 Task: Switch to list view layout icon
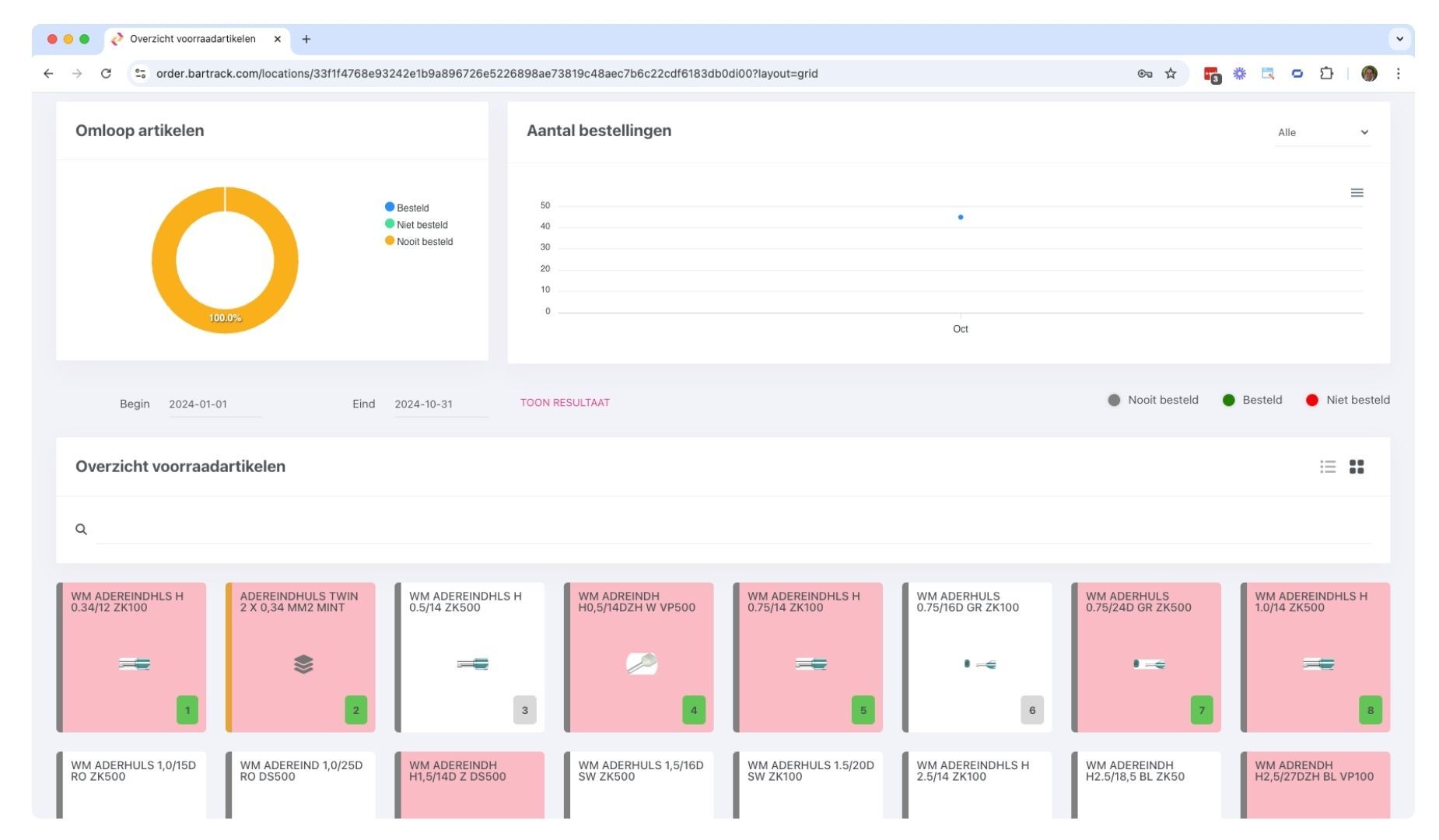pos(1327,467)
